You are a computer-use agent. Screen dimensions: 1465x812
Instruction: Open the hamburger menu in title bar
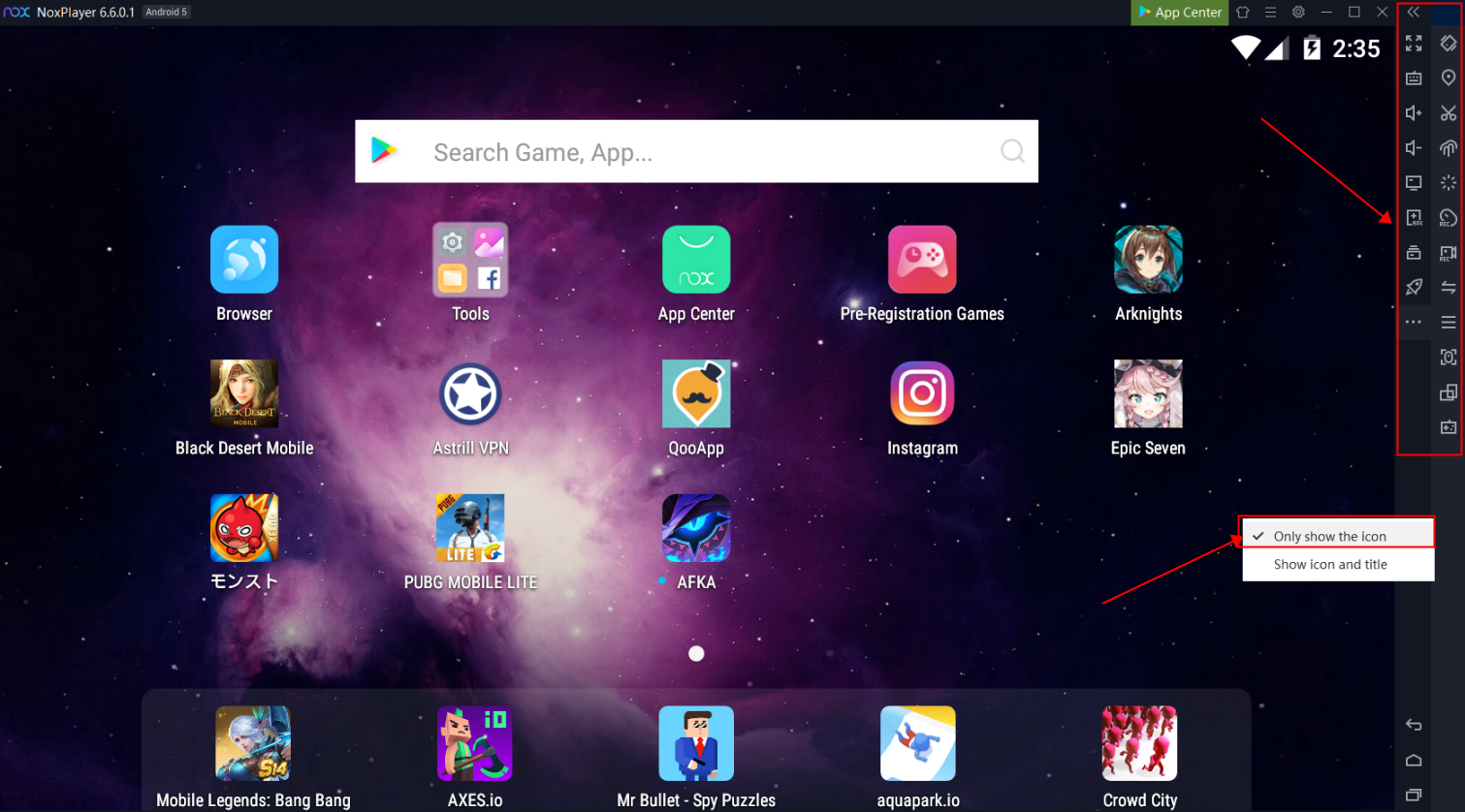tap(1270, 13)
